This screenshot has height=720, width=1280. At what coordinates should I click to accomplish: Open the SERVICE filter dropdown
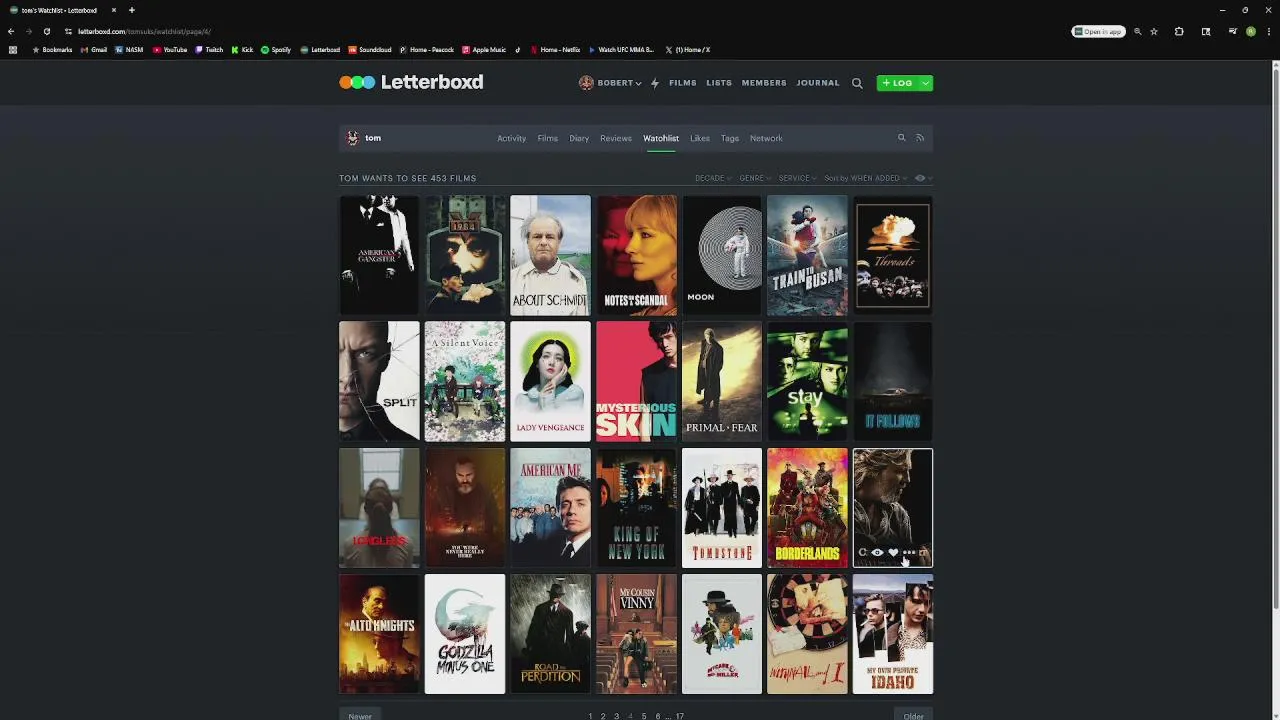pyautogui.click(x=797, y=178)
